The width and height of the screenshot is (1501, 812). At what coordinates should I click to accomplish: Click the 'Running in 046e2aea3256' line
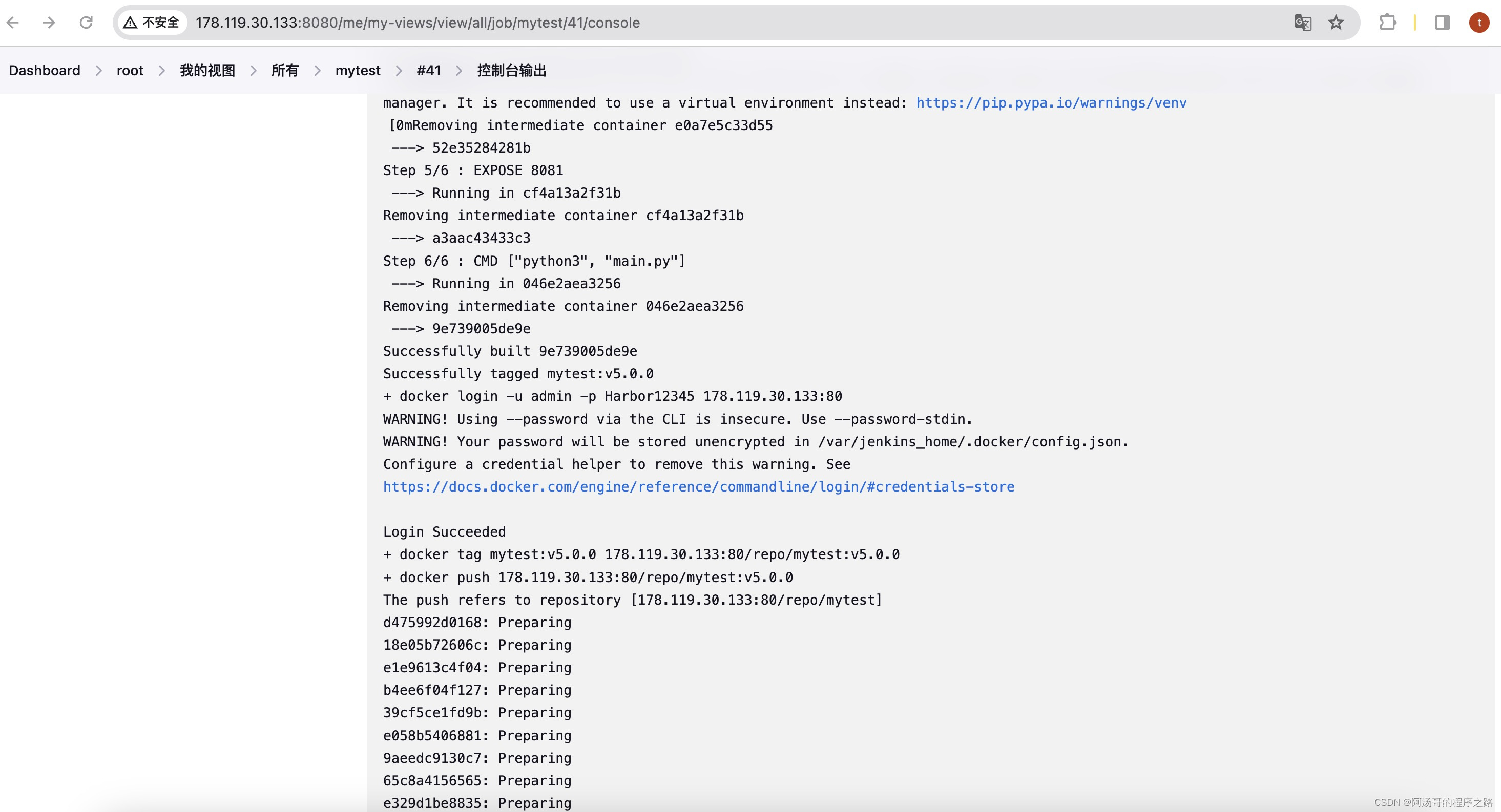coord(506,283)
